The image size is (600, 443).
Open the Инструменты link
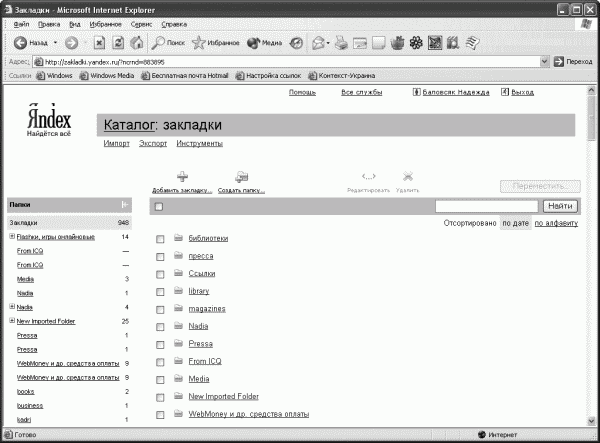click(x=199, y=143)
